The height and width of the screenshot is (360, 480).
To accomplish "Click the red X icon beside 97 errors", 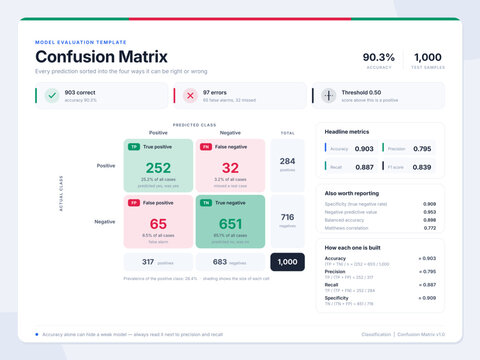I will click(190, 96).
